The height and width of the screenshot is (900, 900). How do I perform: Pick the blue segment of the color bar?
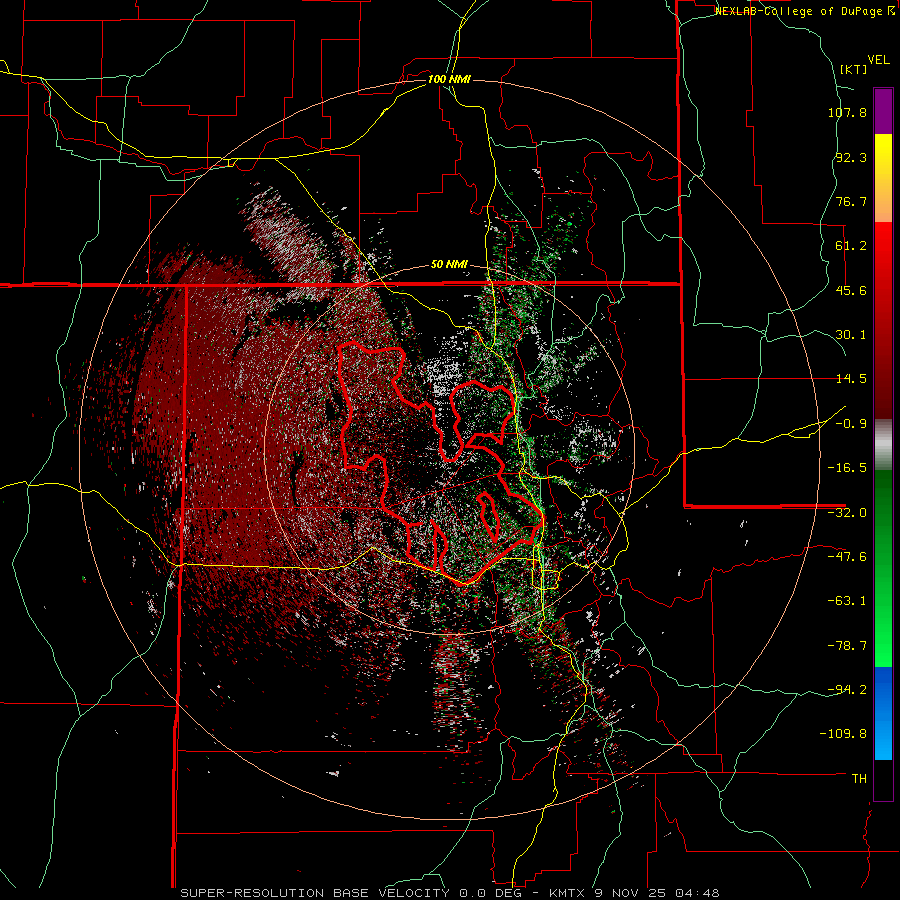pos(883,713)
